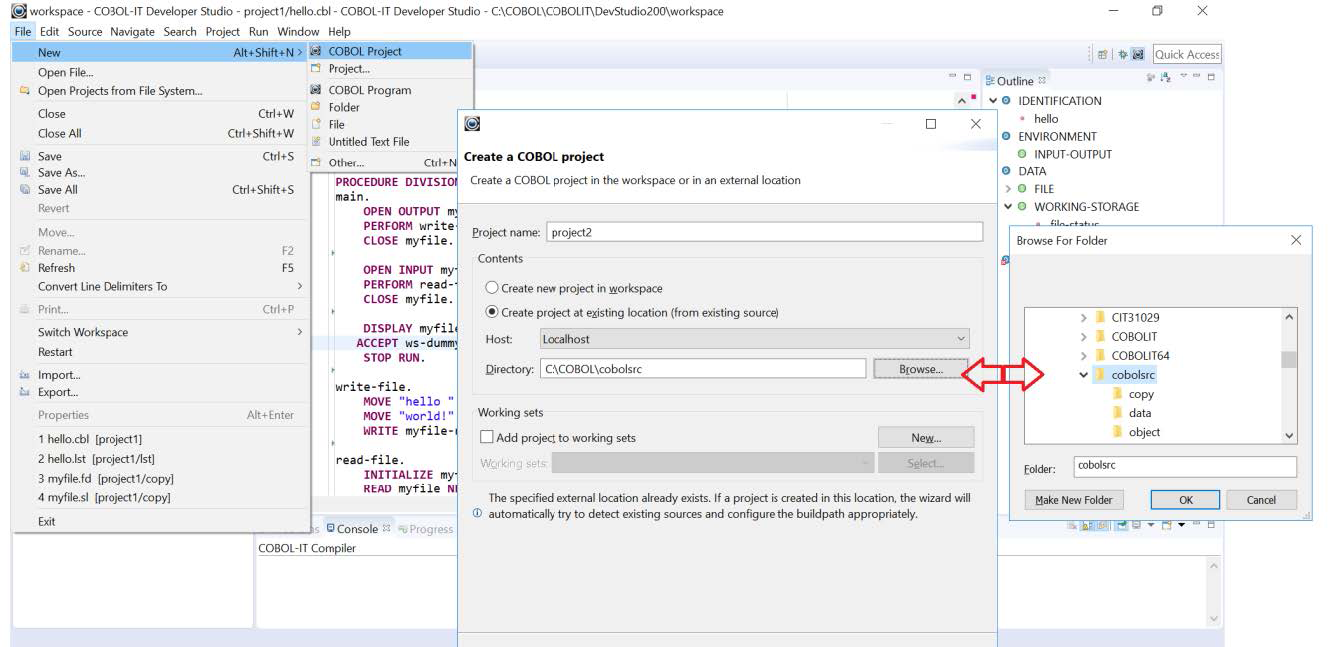Click the Project name input field
Viewport: 1329px width, 647px height.
point(760,231)
